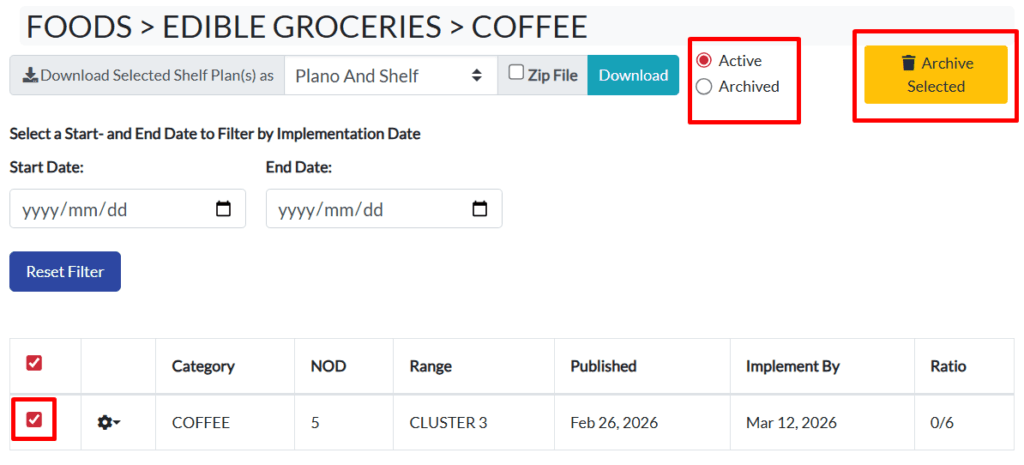The width and height of the screenshot is (1024, 465).
Task: Click the Implement By column header
Action: point(792,366)
